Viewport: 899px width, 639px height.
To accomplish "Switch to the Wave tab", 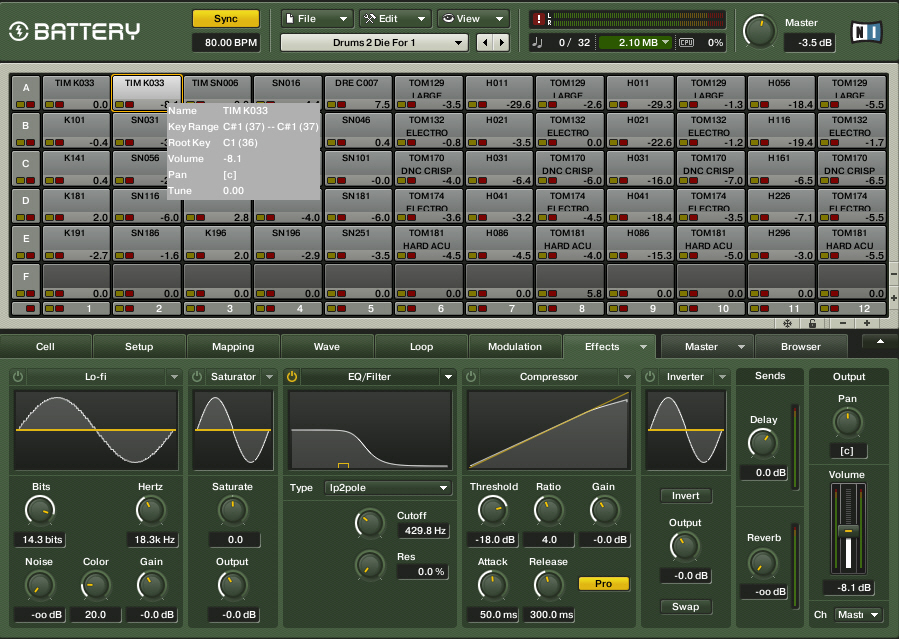I will (327, 347).
